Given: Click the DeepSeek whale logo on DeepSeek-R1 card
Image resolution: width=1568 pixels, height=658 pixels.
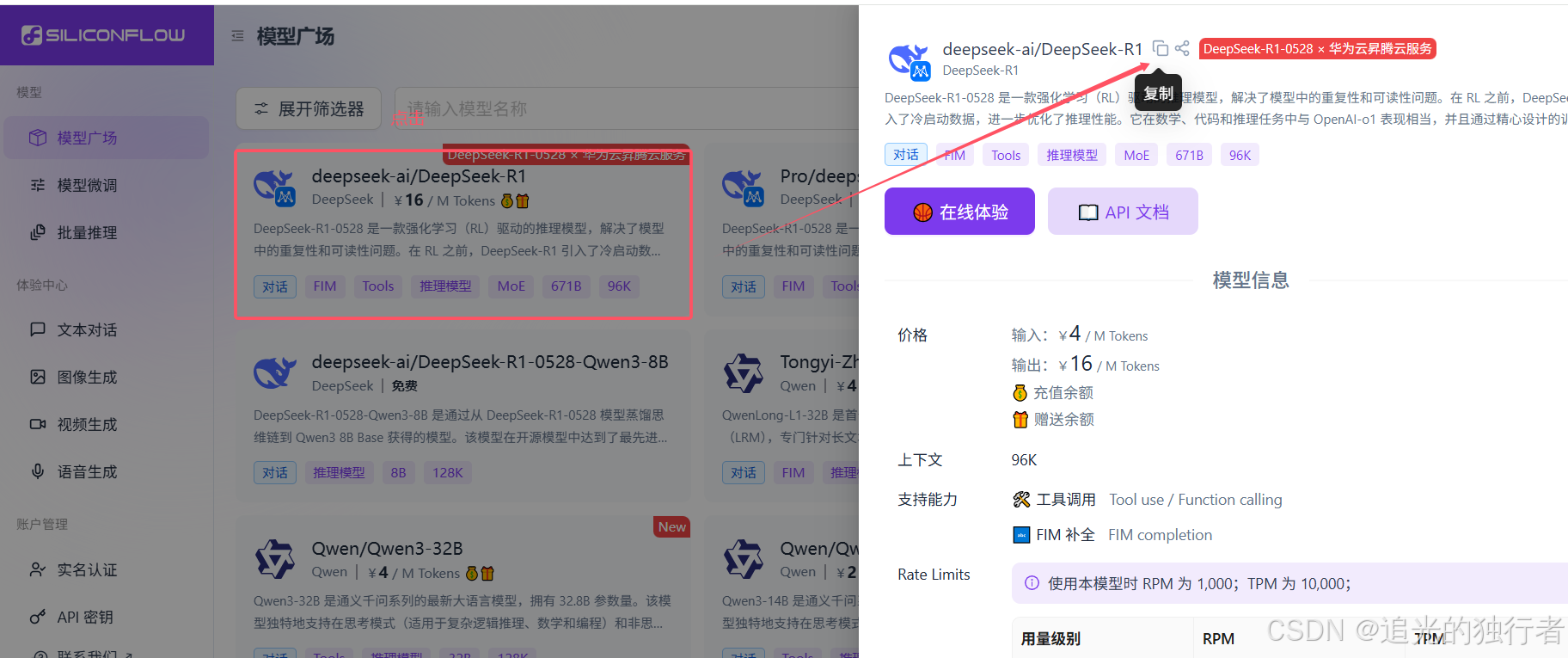Looking at the screenshot, I should click(x=275, y=188).
